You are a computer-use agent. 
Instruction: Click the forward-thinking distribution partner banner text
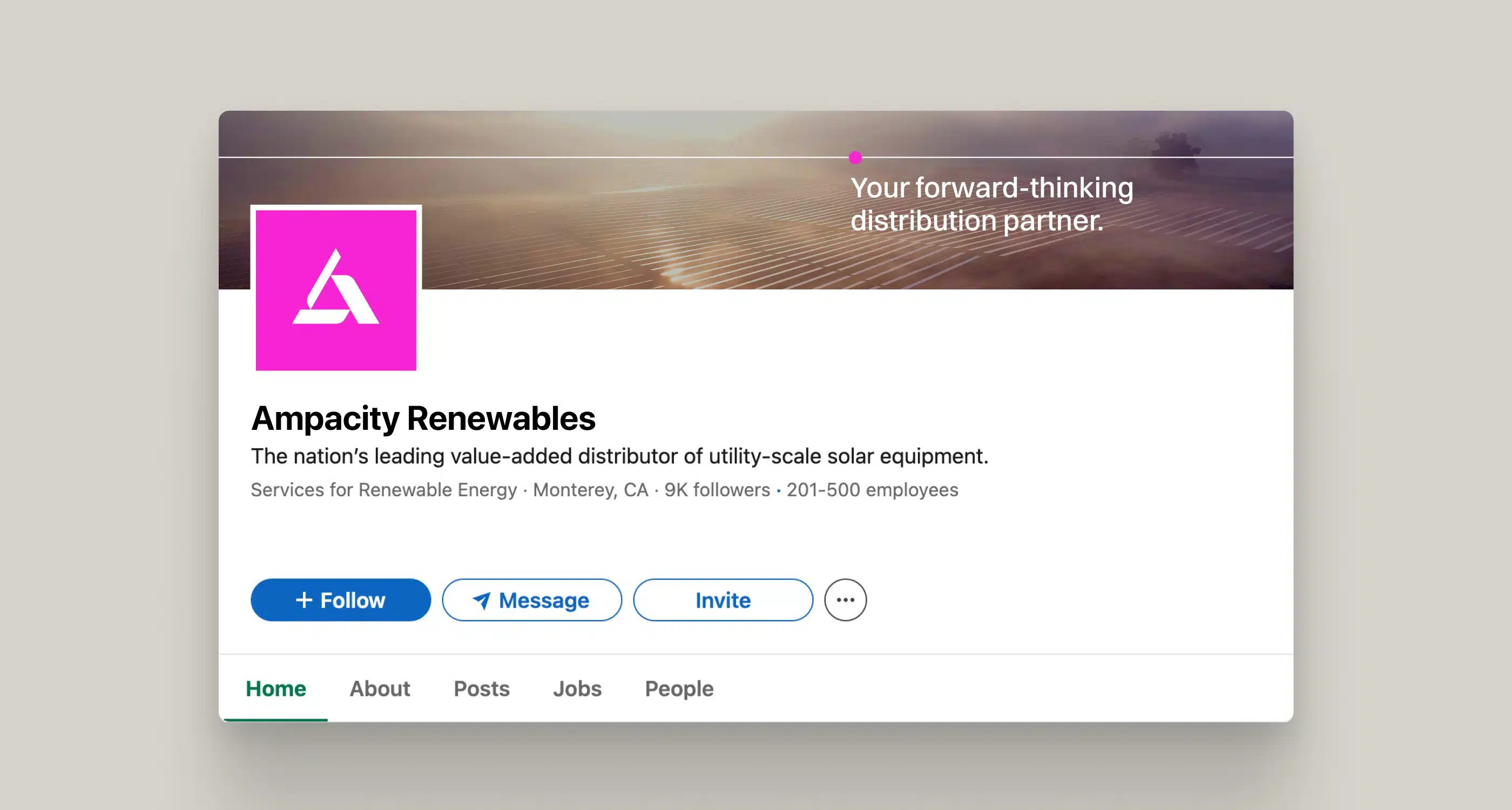tap(991, 204)
